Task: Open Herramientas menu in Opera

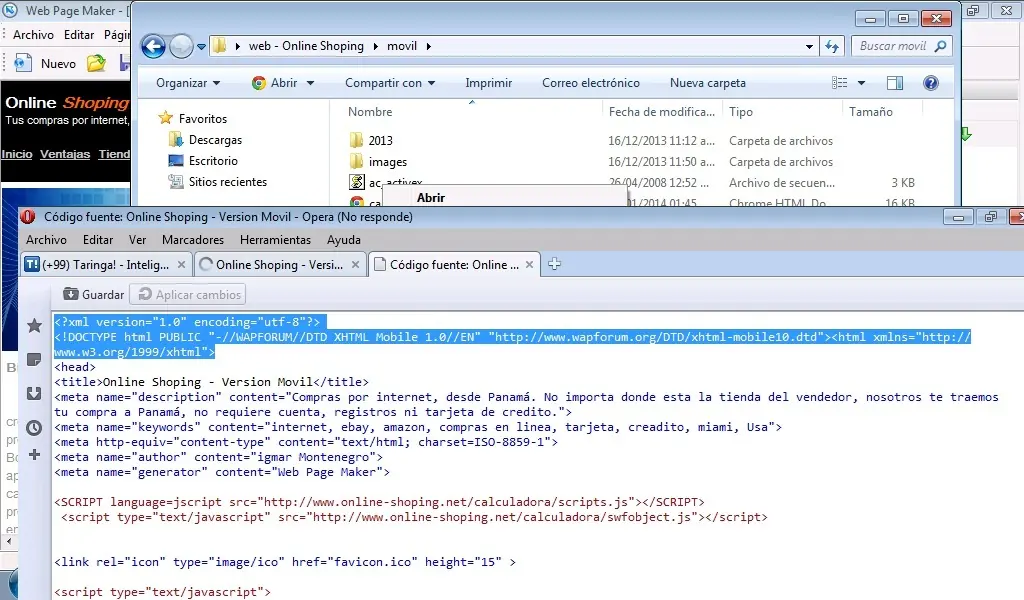Action: pos(275,240)
